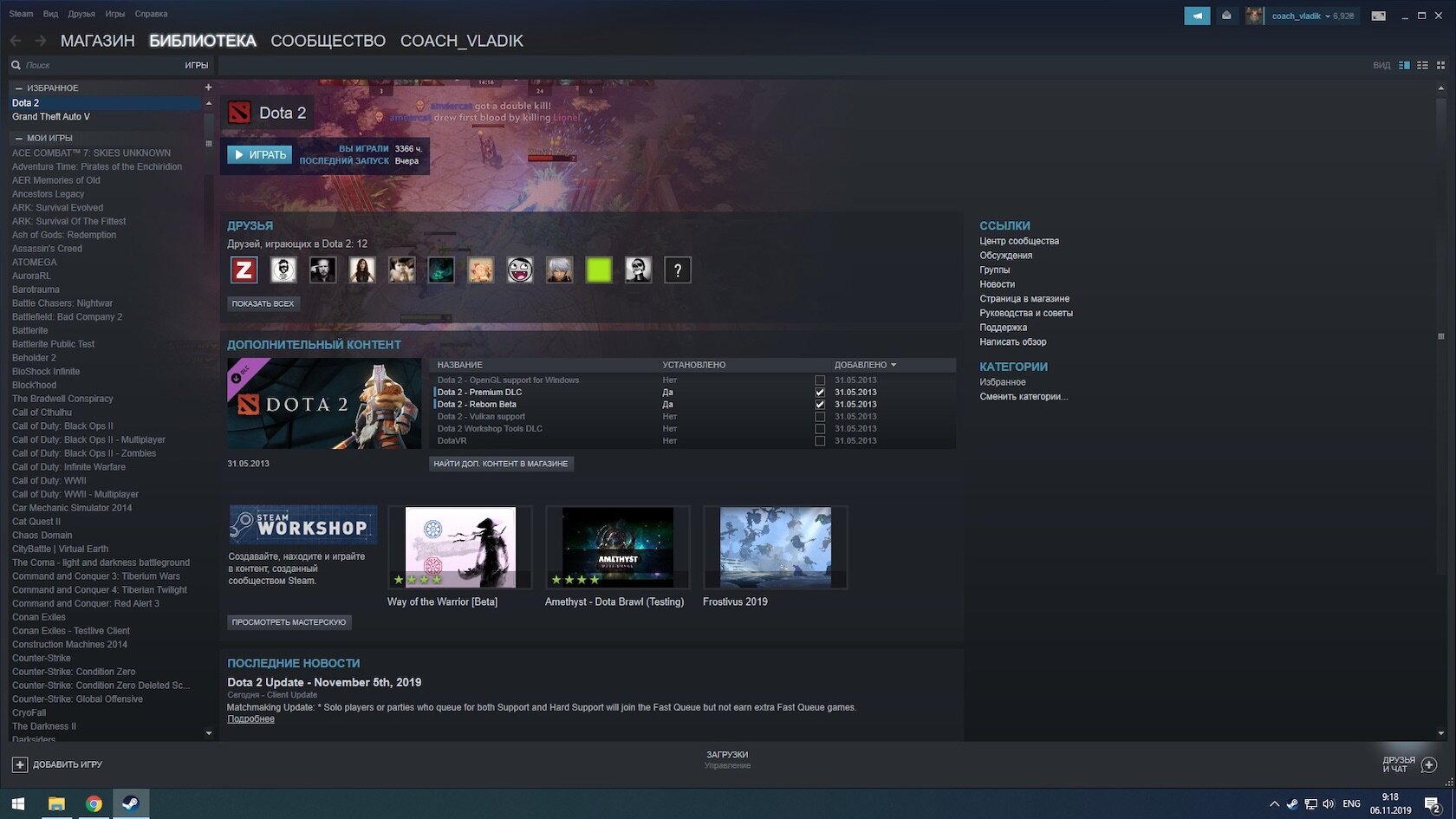
Task: Open the ИГРЫ filter dropdown
Action: click(x=196, y=65)
